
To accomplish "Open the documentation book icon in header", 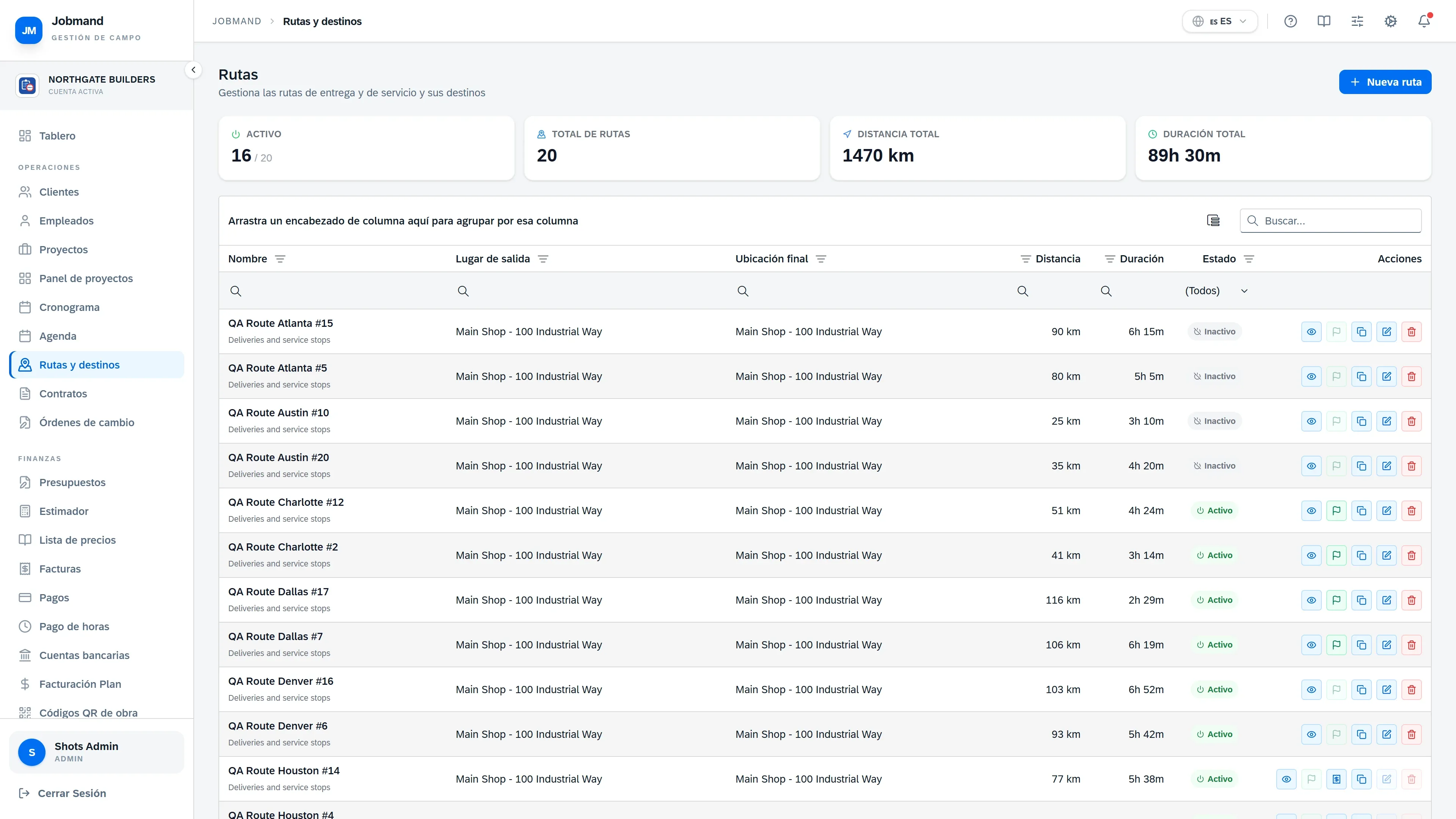I will pos(1324,22).
